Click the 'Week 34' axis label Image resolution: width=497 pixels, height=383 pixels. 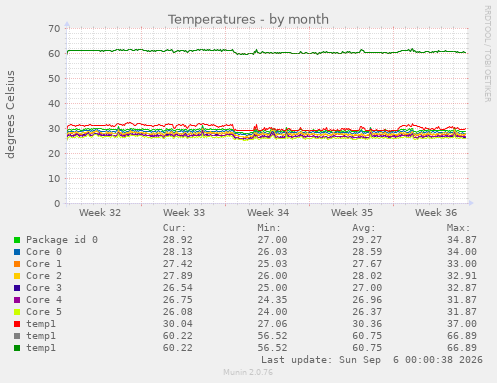coord(268,212)
